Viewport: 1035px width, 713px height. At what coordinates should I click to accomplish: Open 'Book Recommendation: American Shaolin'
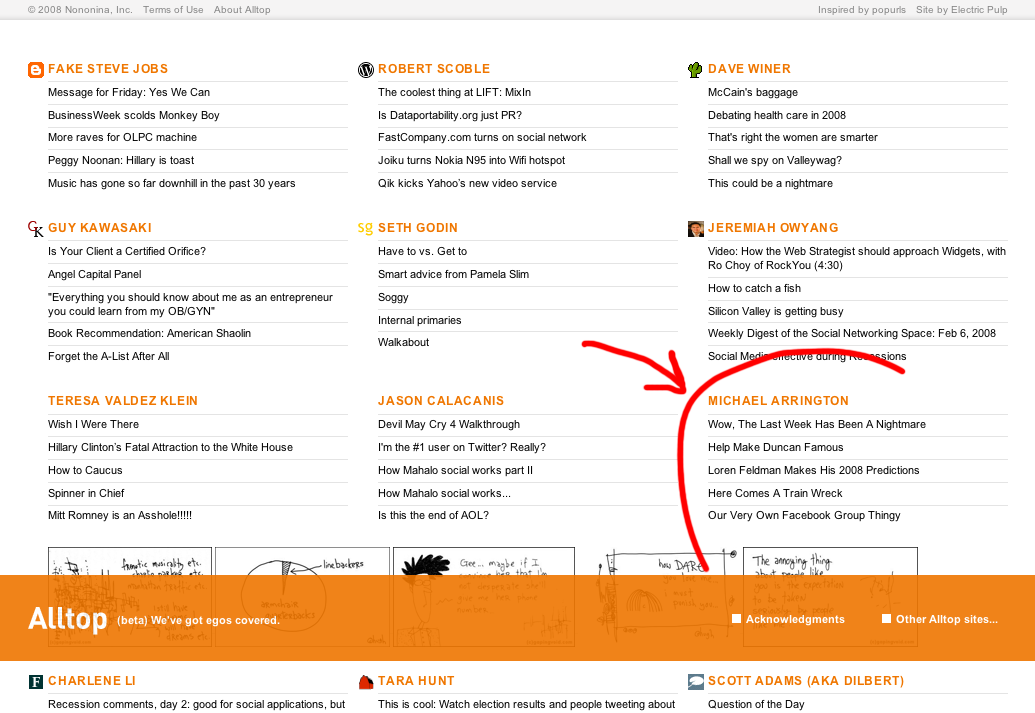tap(149, 333)
